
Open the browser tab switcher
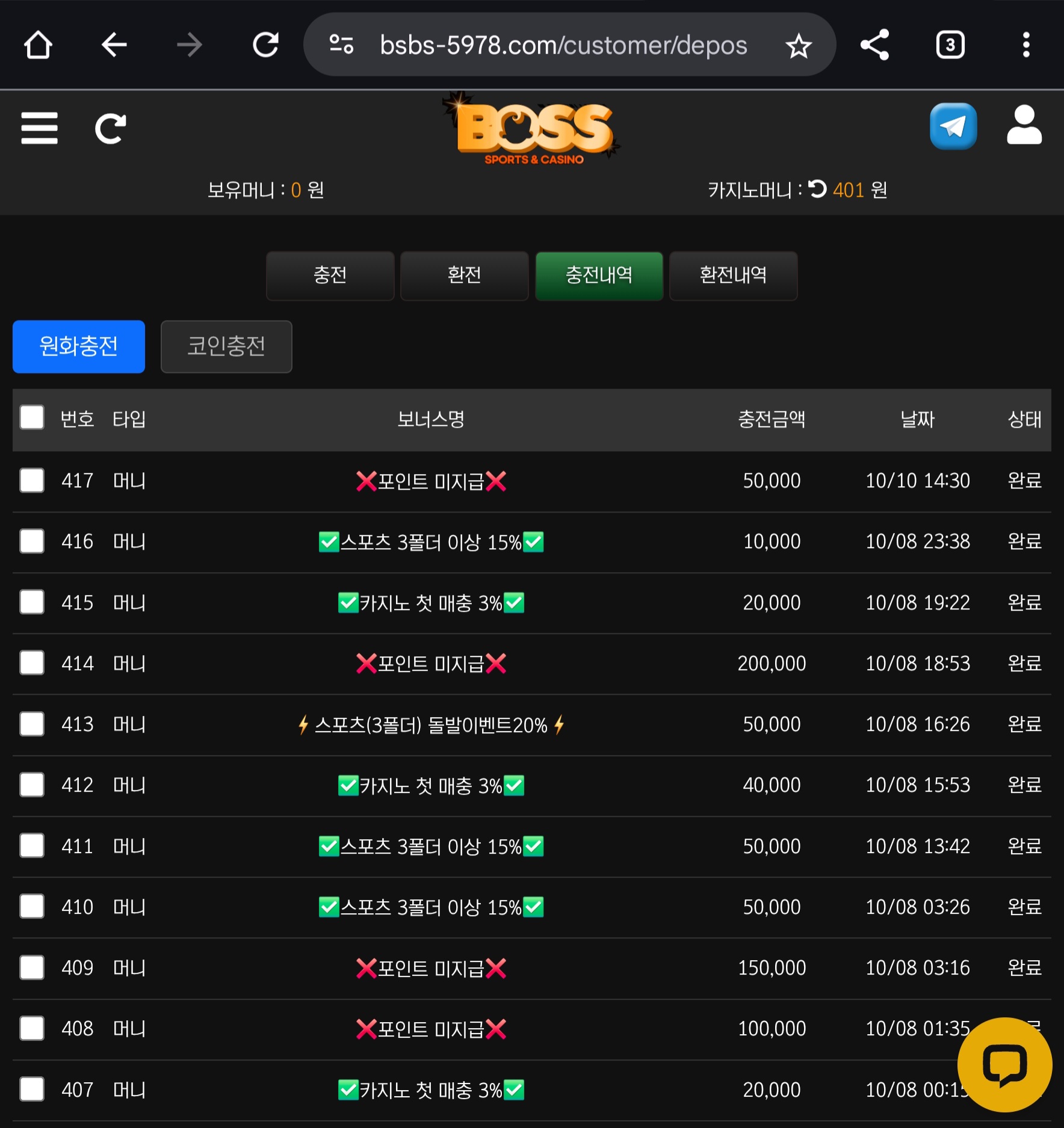click(950, 45)
